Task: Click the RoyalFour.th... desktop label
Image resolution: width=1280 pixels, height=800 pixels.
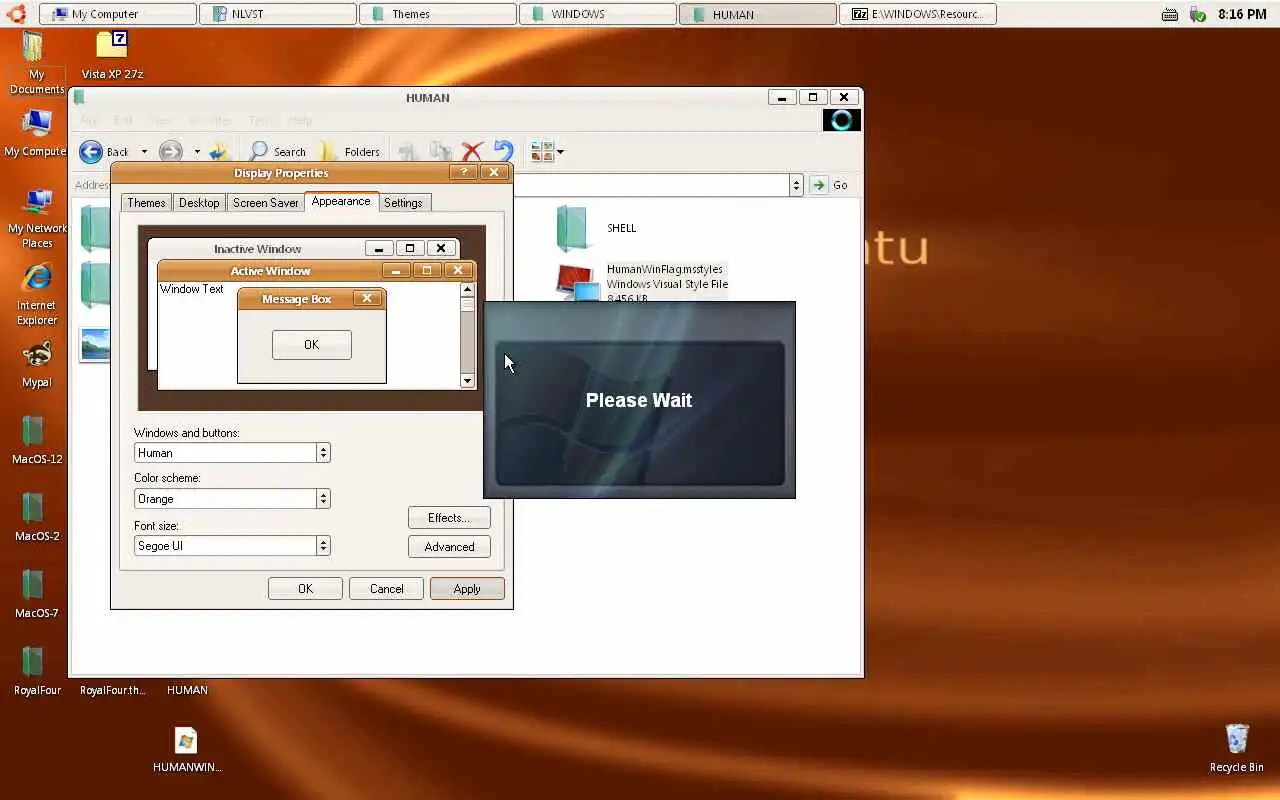Action: (112, 690)
